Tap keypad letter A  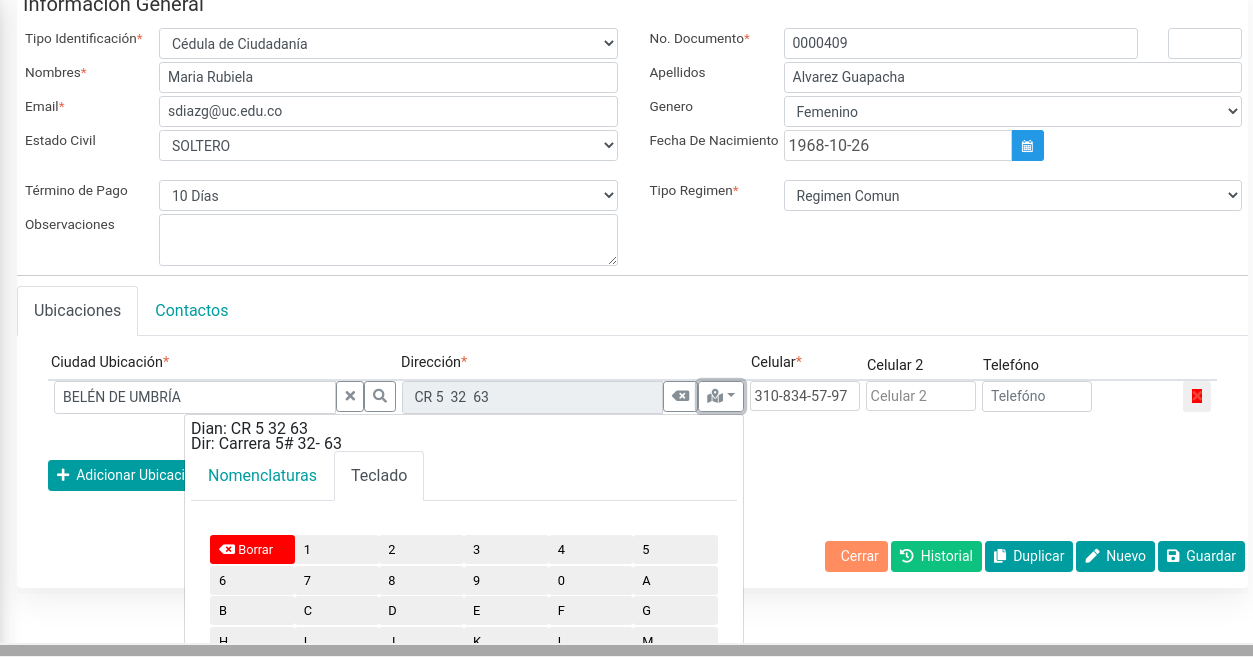point(676,581)
